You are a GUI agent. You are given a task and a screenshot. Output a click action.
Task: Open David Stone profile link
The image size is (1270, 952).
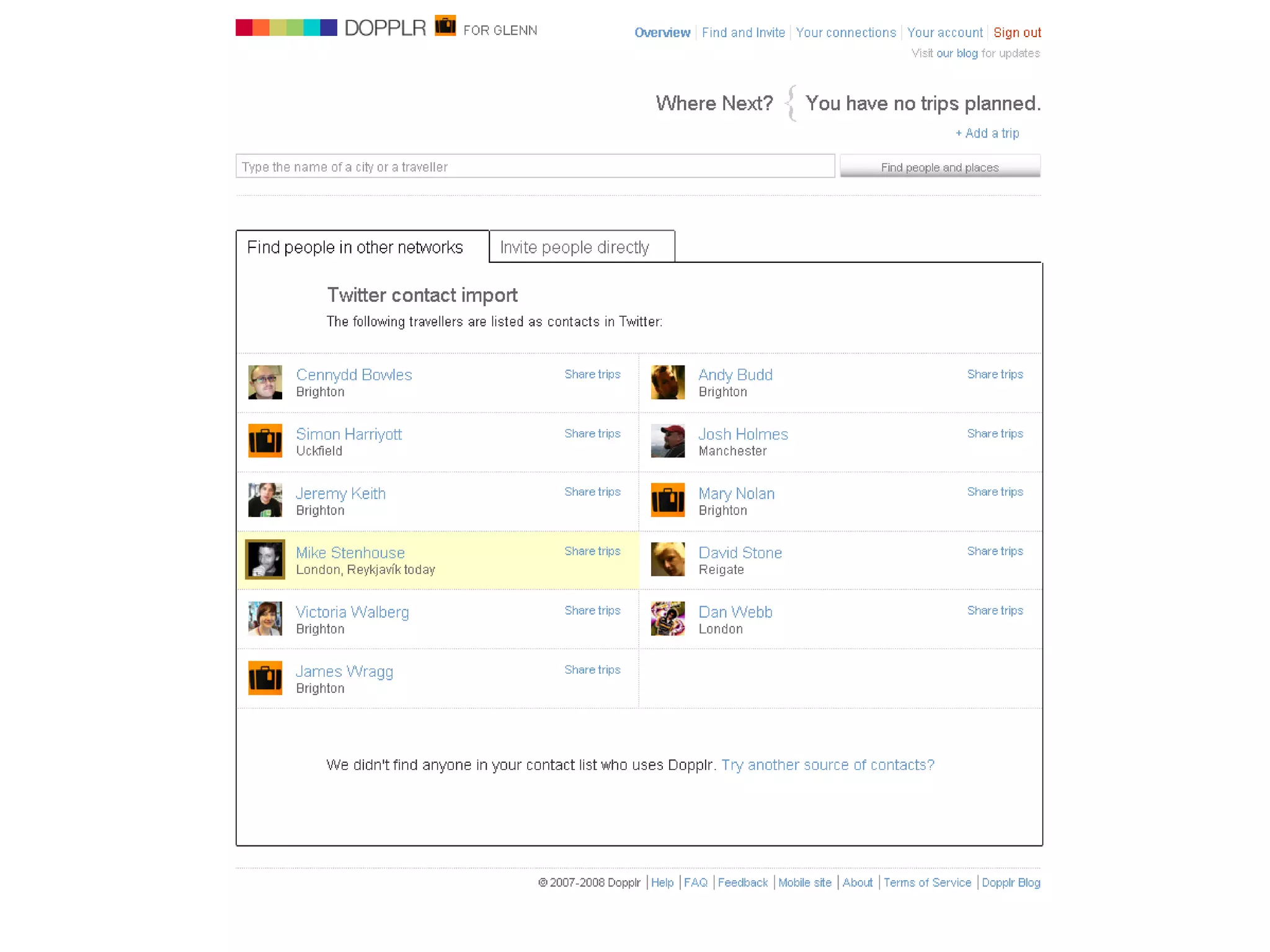pos(740,553)
